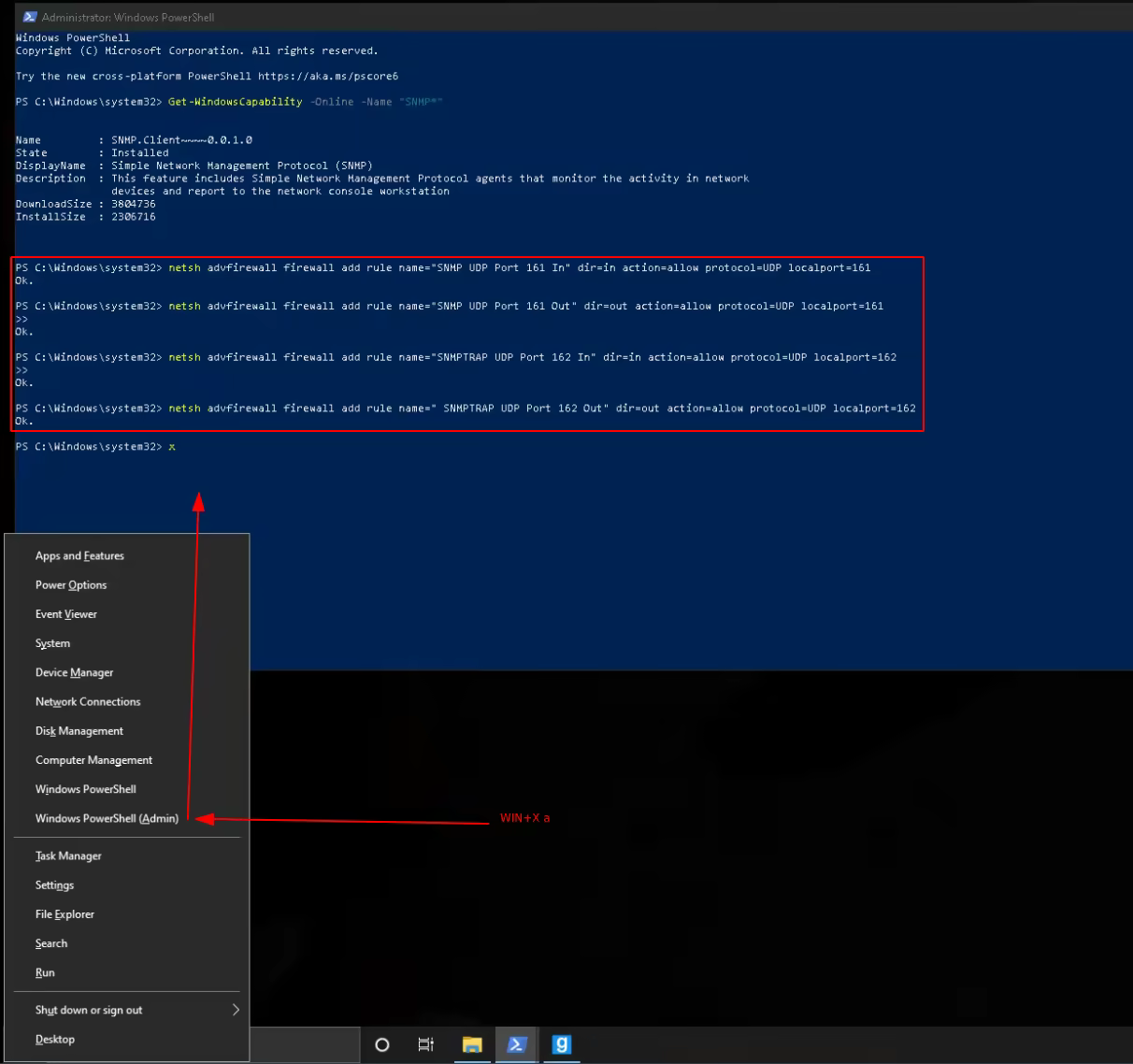Click the SNMP.Client~~~~0.0.1.0 name value

(181, 140)
